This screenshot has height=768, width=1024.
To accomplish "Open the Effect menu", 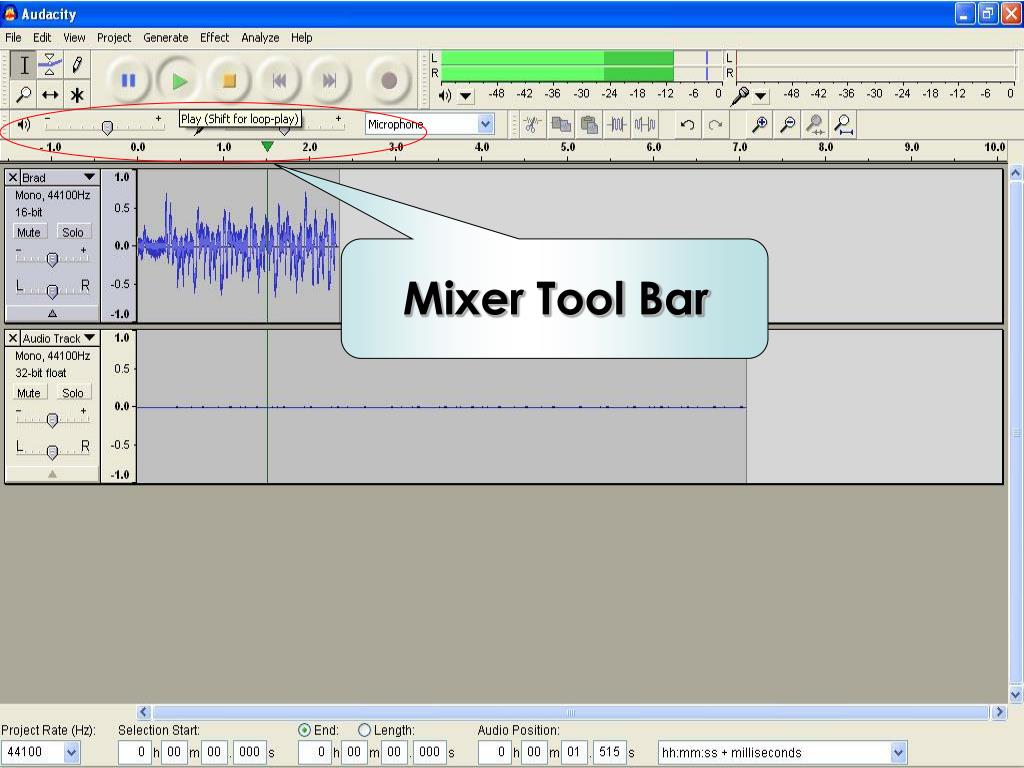I will (214, 37).
